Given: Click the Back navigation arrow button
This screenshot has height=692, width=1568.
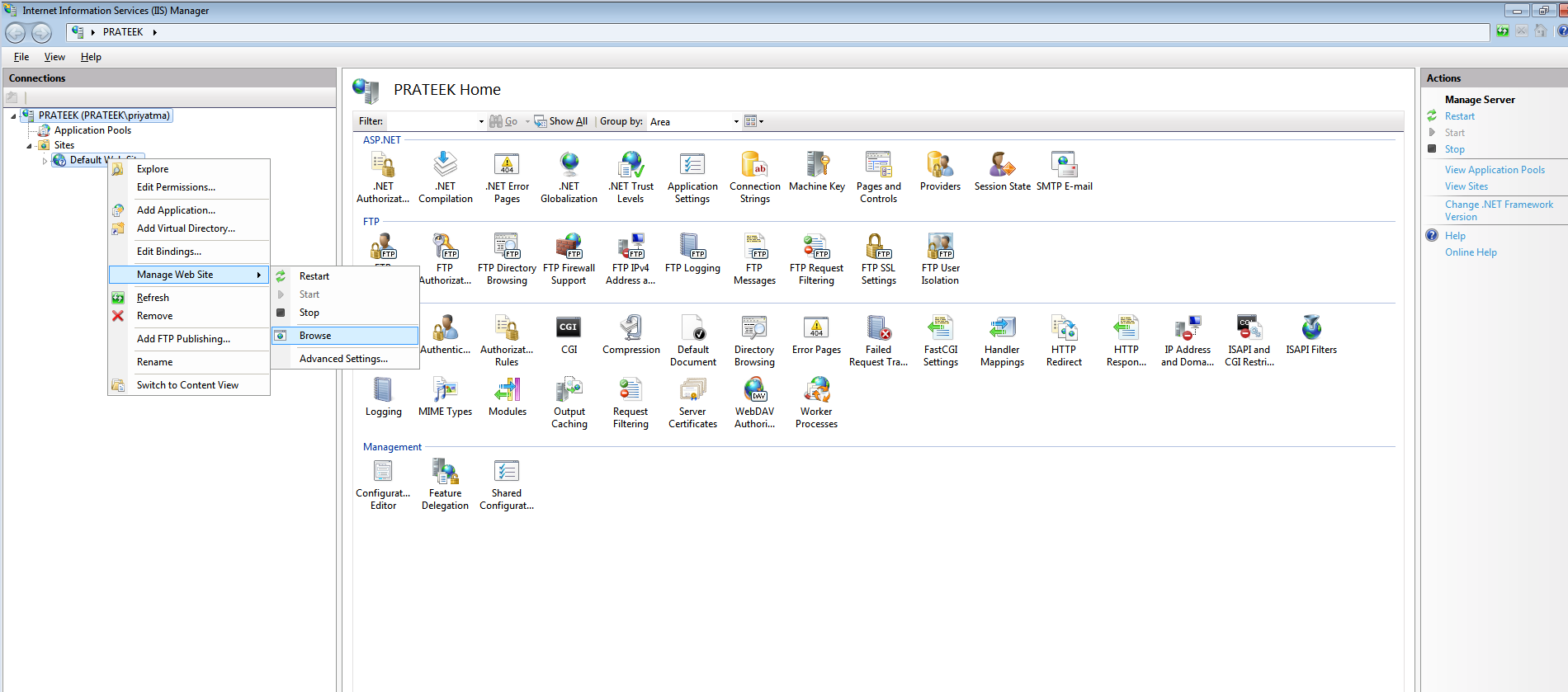Looking at the screenshot, I should (x=16, y=33).
